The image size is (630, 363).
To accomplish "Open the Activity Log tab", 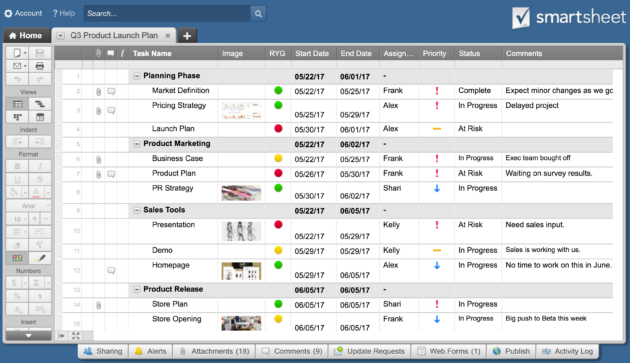I will [567, 351].
